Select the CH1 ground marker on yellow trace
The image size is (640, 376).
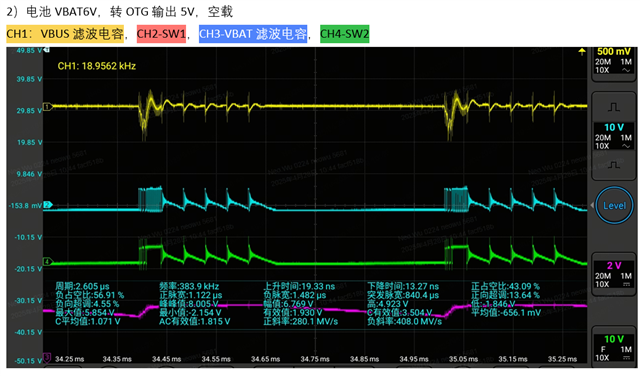pyautogui.click(x=47, y=107)
